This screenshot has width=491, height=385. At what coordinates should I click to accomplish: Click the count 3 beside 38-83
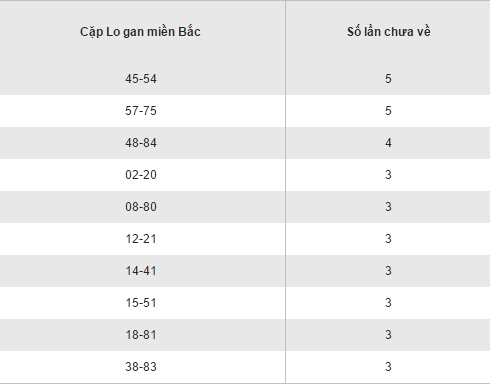[388, 367]
